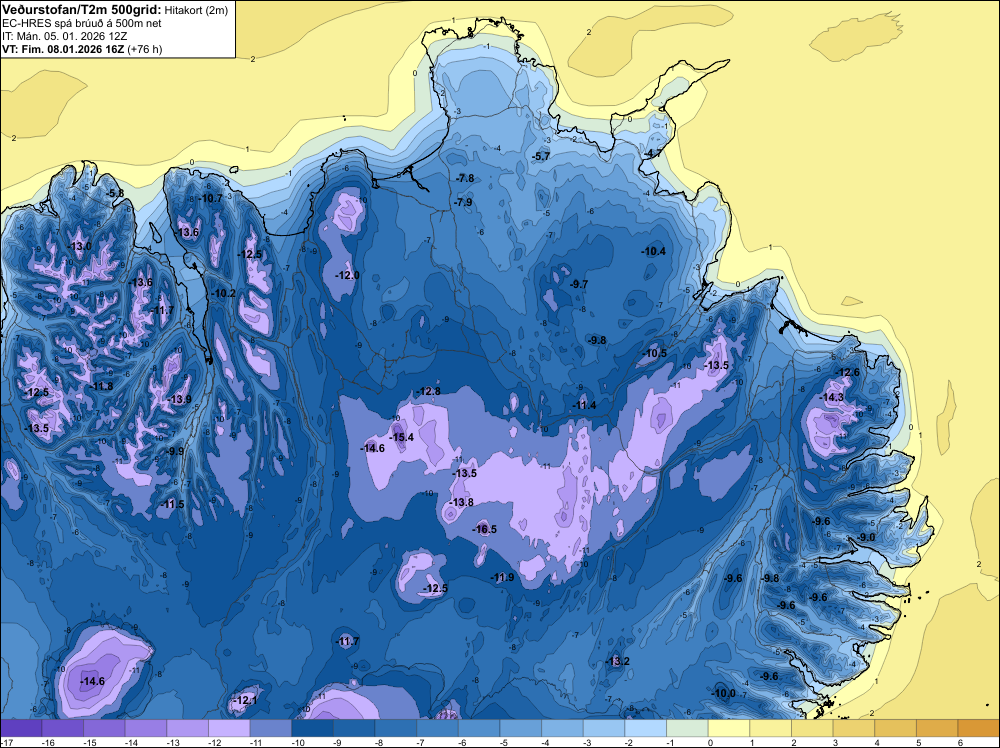This screenshot has height=748, width=1000.
Task: Click the -10.4 temperature reading
Action: point(654,251)
